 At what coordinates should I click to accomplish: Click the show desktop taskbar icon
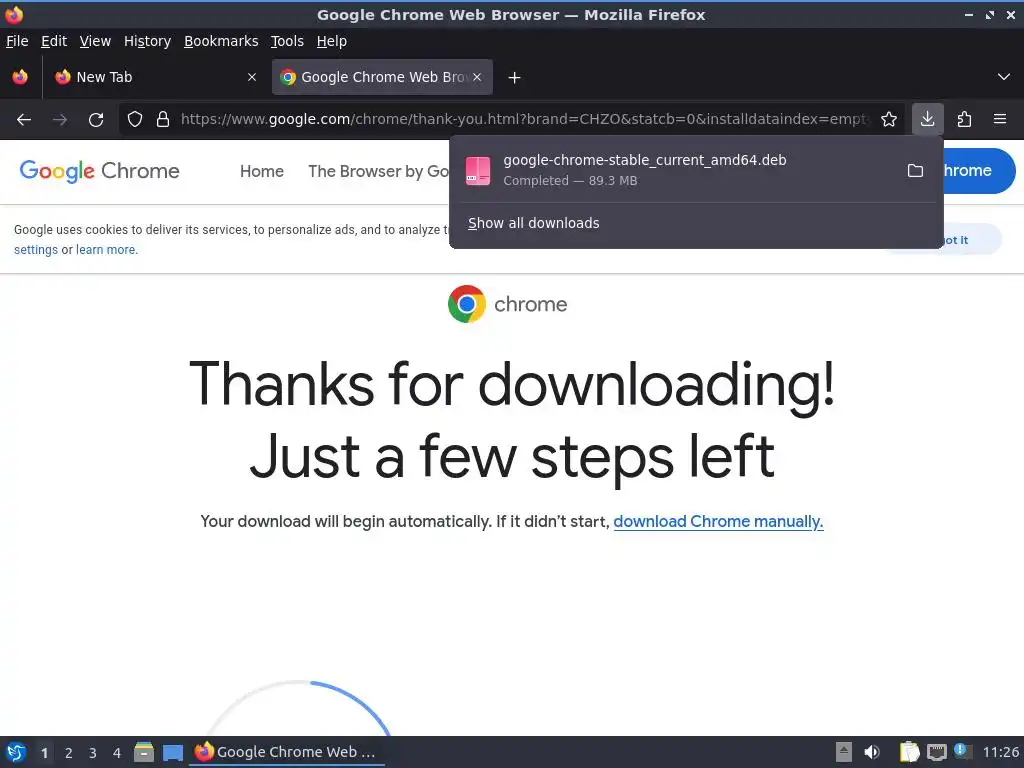tap(173, 752)
